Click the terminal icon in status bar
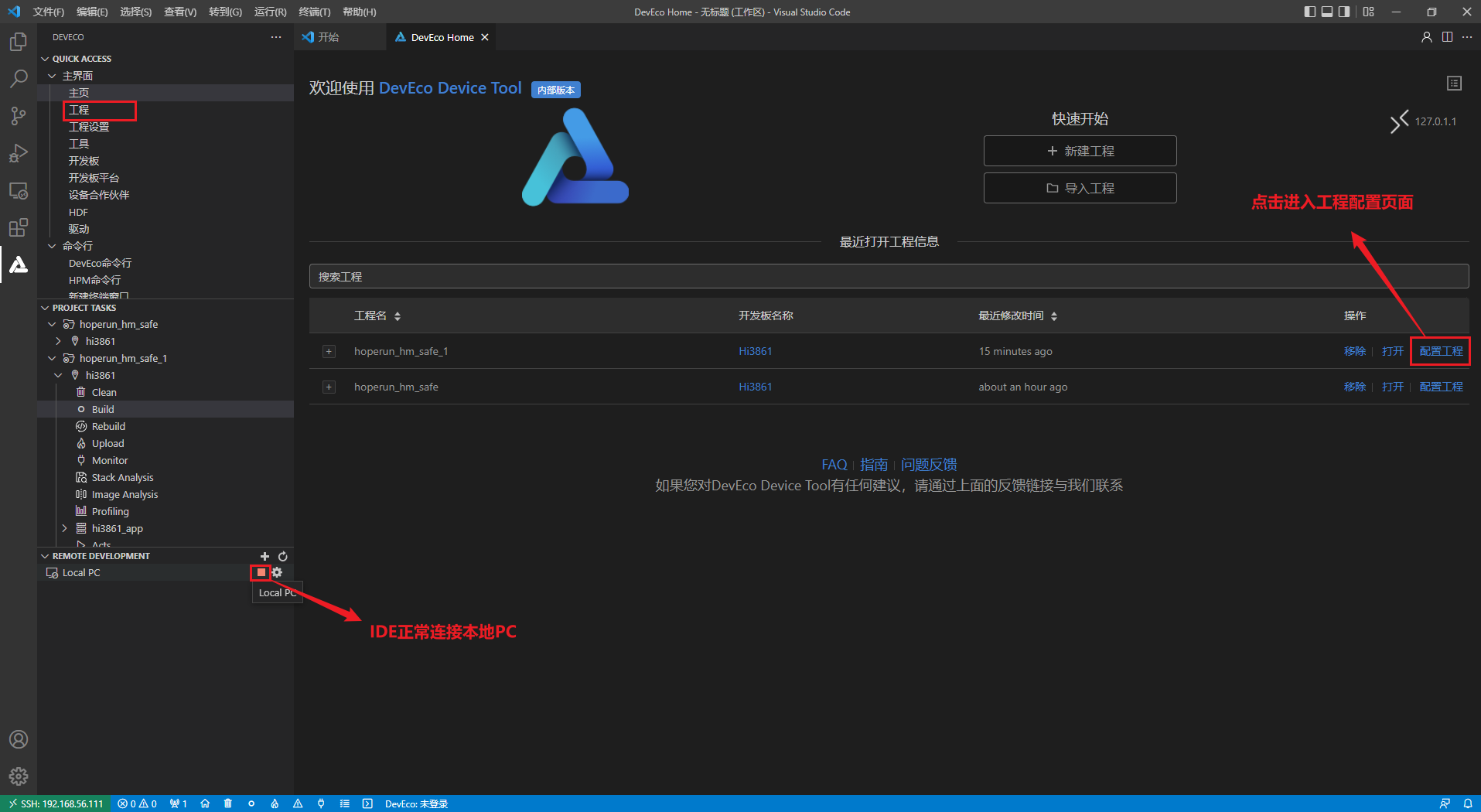 point(367,803)
